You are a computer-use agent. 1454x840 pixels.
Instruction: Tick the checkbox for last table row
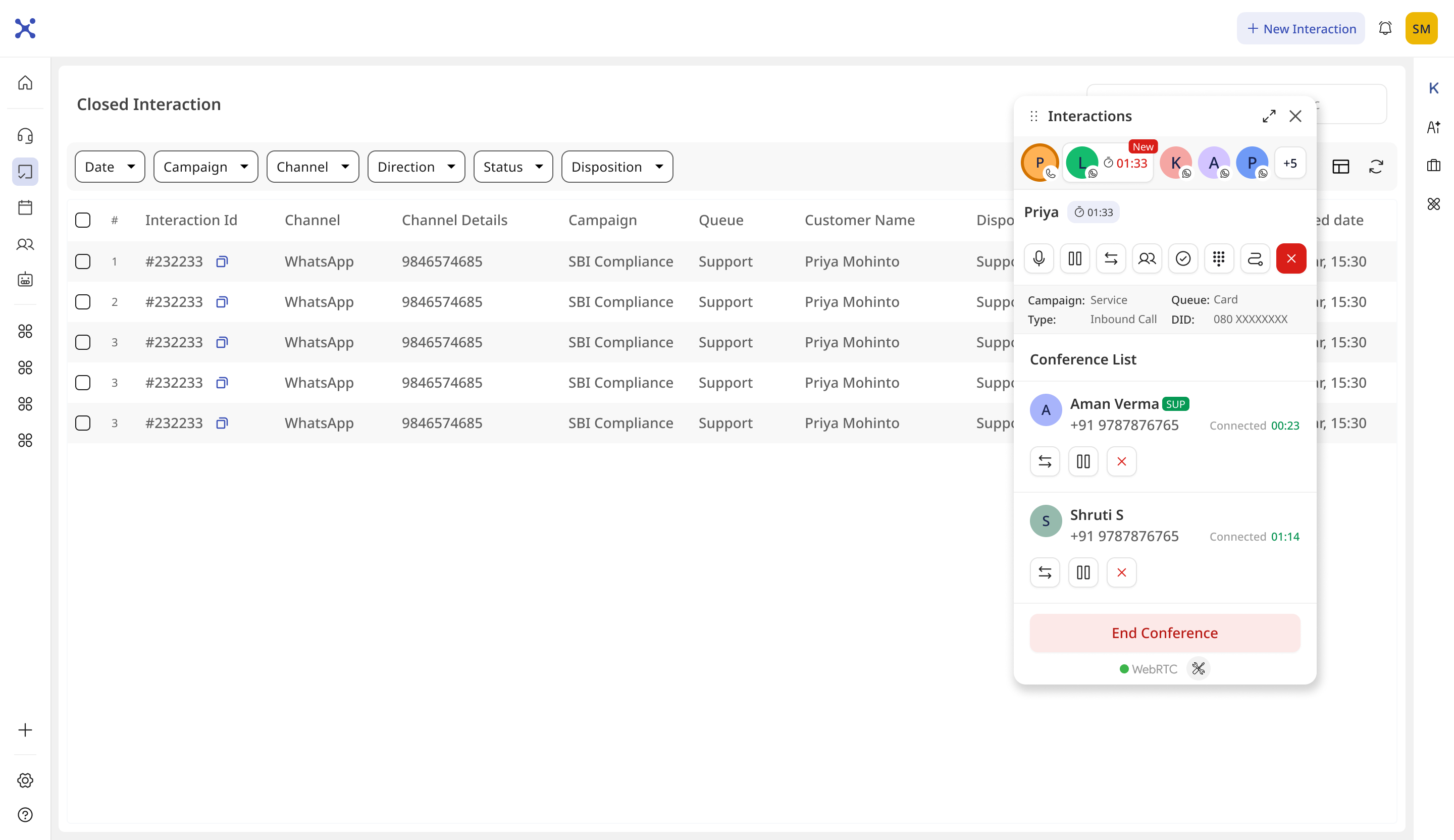(x=83, y=423)
